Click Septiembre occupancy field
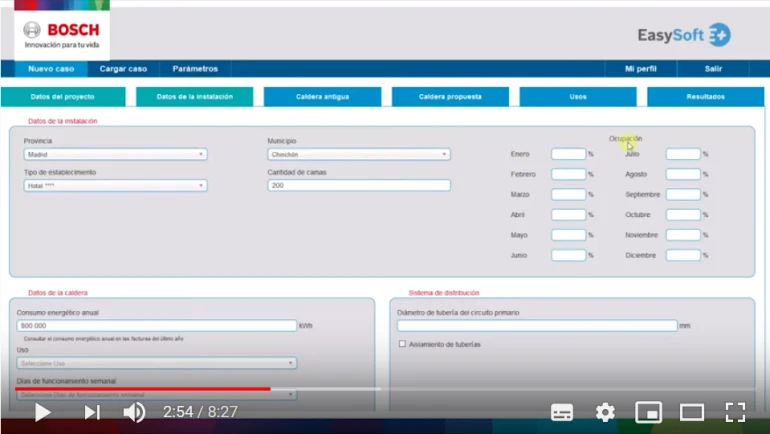Viewport: 770px width, 434px height. (x=683, y=194)
